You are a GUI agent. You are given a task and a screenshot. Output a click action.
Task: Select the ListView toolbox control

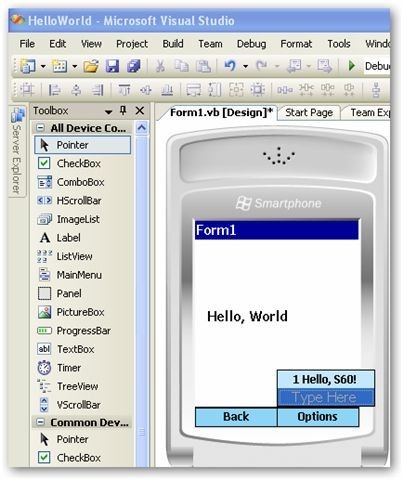tap(82, 256)
